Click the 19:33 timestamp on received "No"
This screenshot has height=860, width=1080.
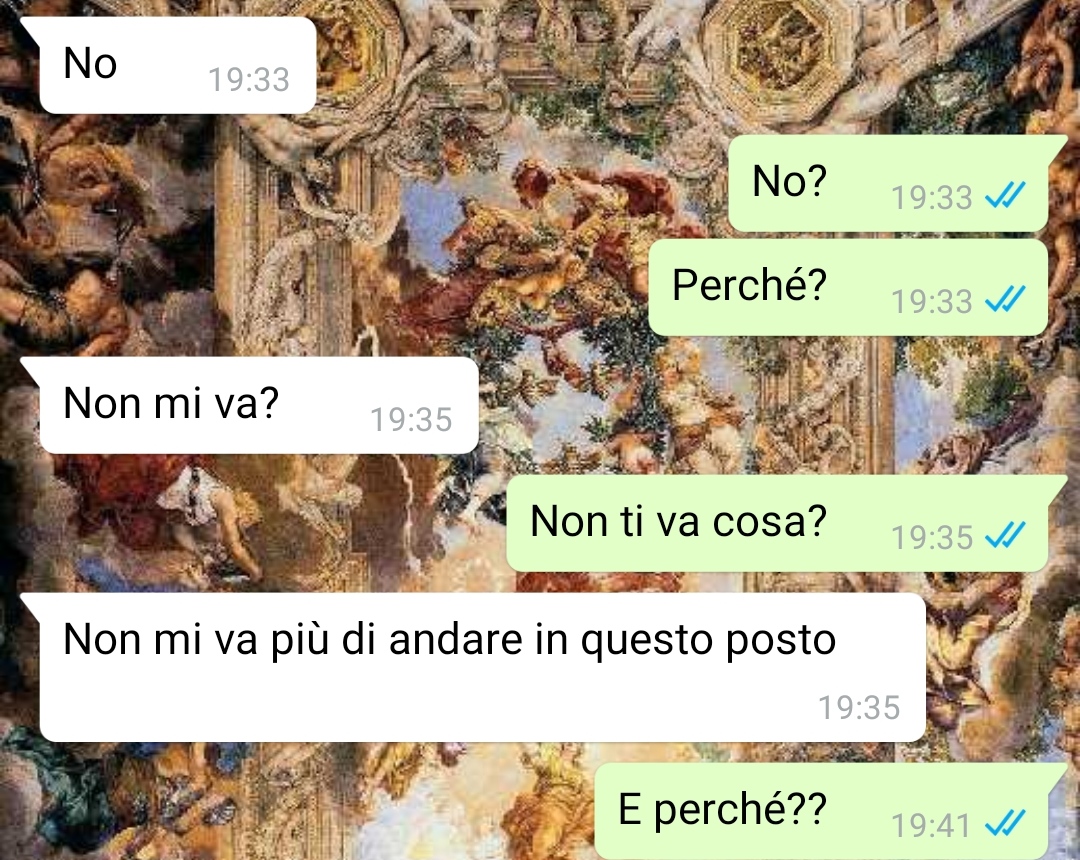click(249, 80)
